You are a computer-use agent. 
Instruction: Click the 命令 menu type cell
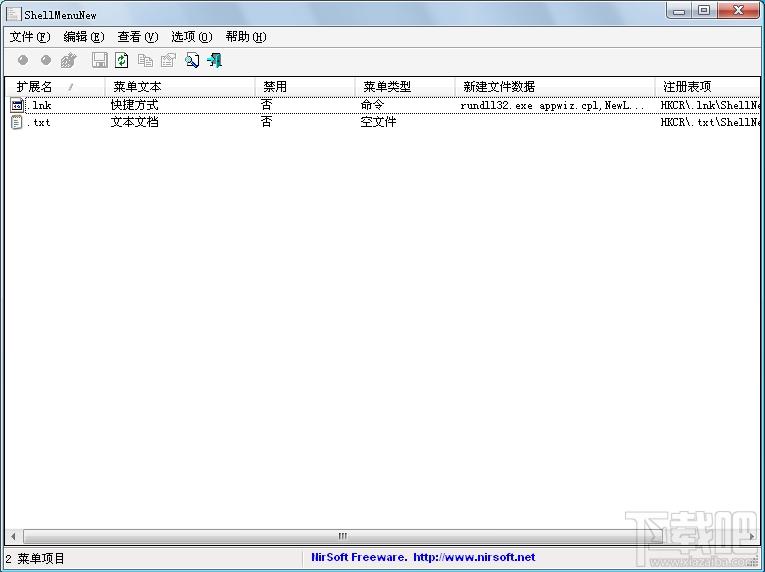point(372,105)
